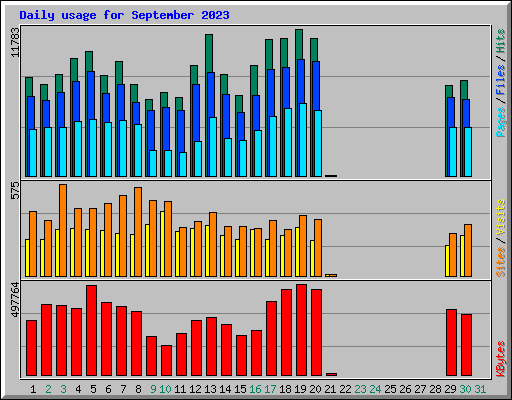The height and width of the screenshot is (400, 512).
Task: Click the red KBytes bar for day 29
Action: click(x=452, y=343)
